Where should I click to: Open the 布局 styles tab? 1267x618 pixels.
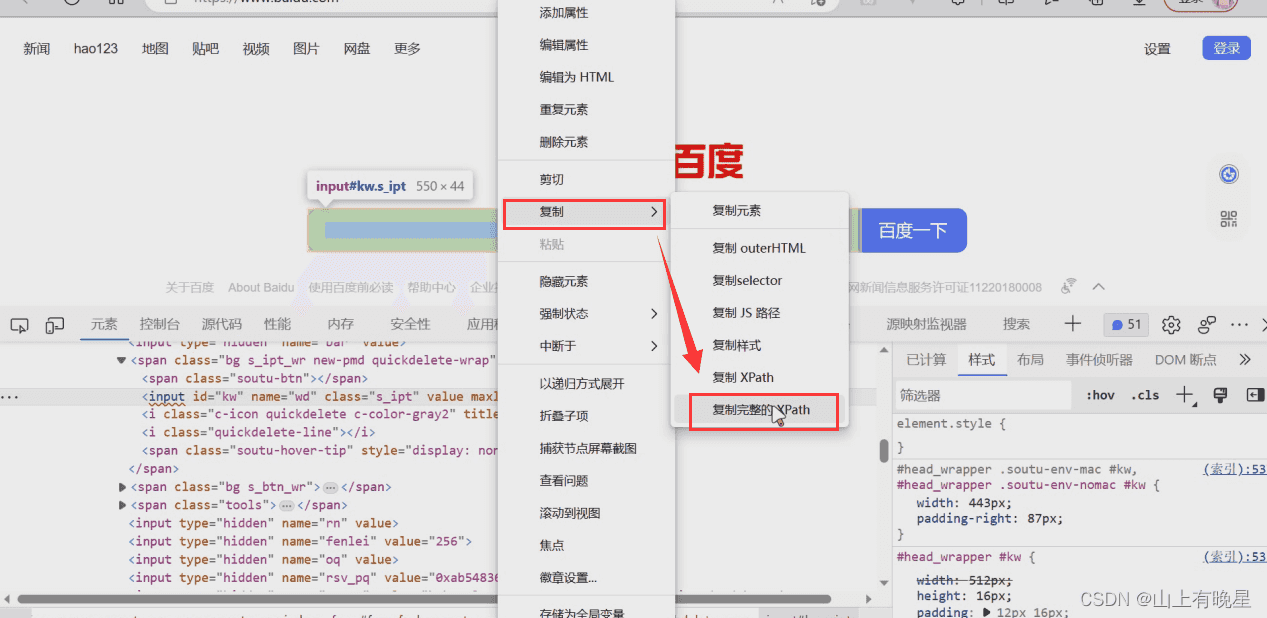(1031, 360)
